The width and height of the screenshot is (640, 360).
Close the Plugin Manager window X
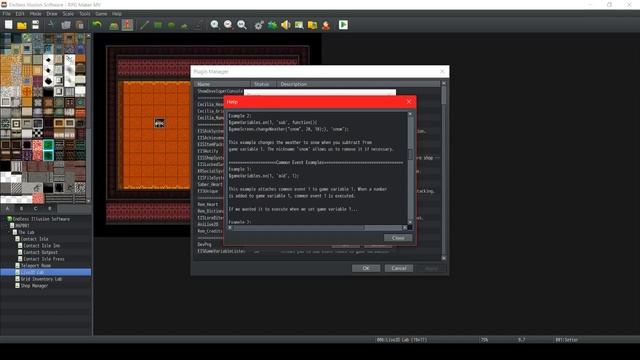tap(442, 71)
